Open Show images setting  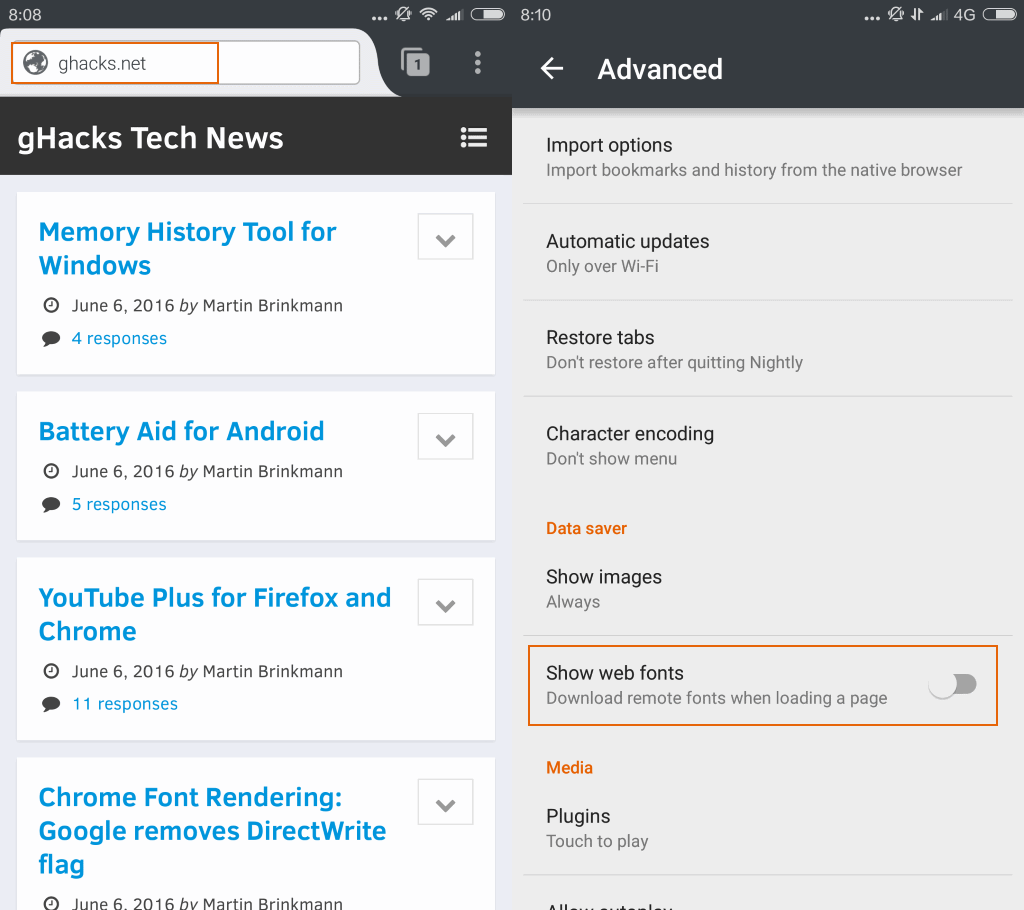tap(767, 589)
